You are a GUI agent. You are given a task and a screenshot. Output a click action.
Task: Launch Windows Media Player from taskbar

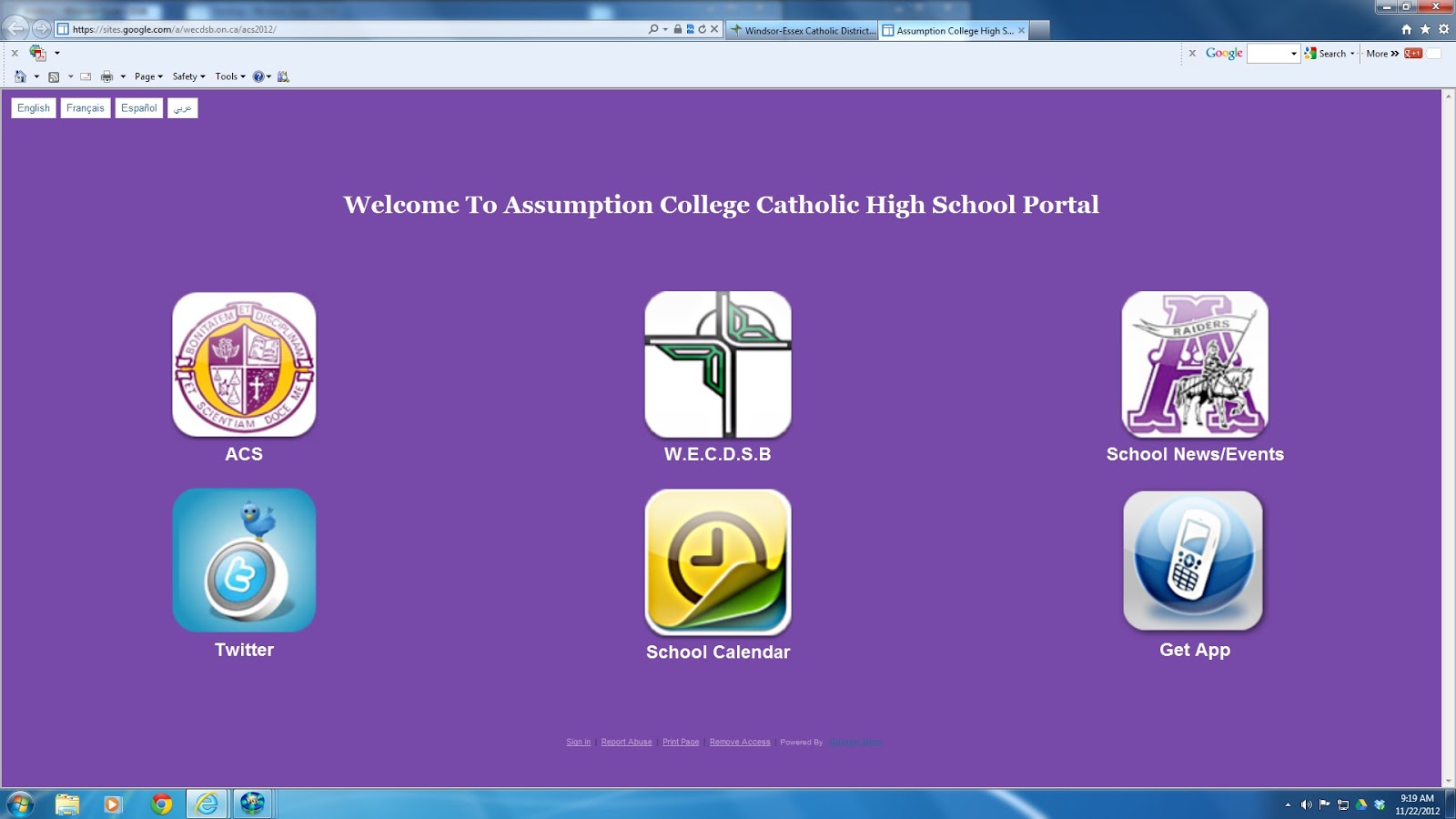click(x=113, y=804)
